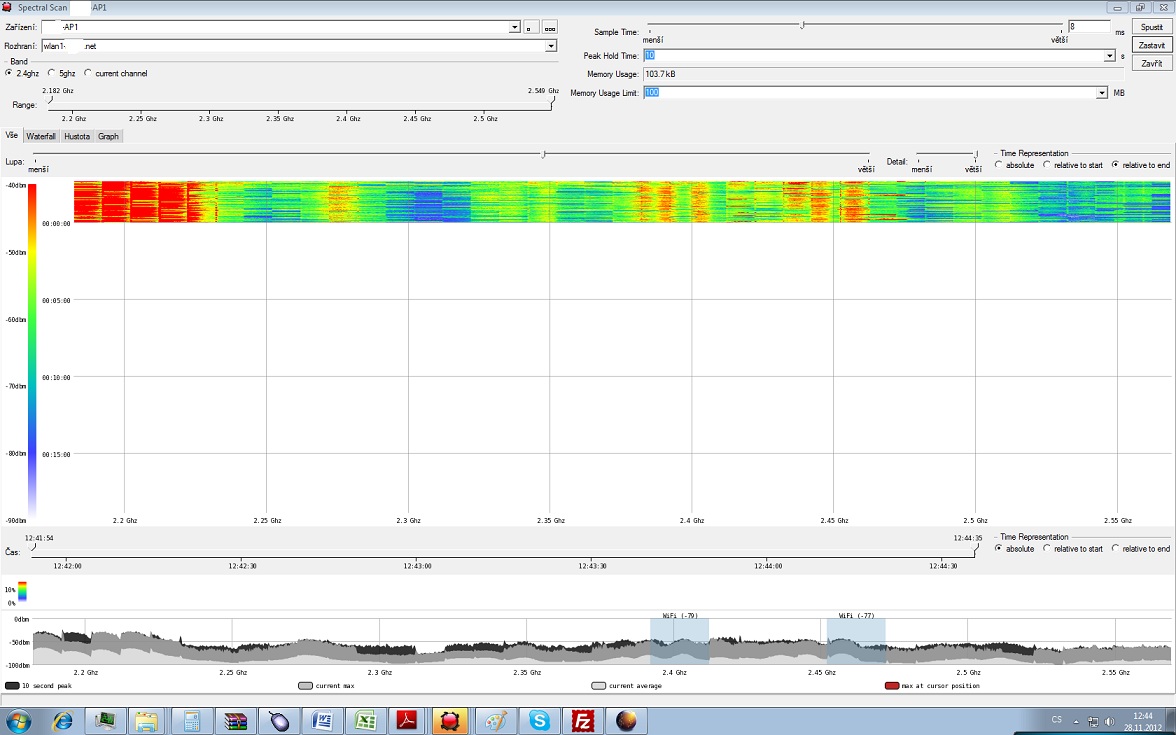Launch Internet Explorer from taskbar

(62, 722)
